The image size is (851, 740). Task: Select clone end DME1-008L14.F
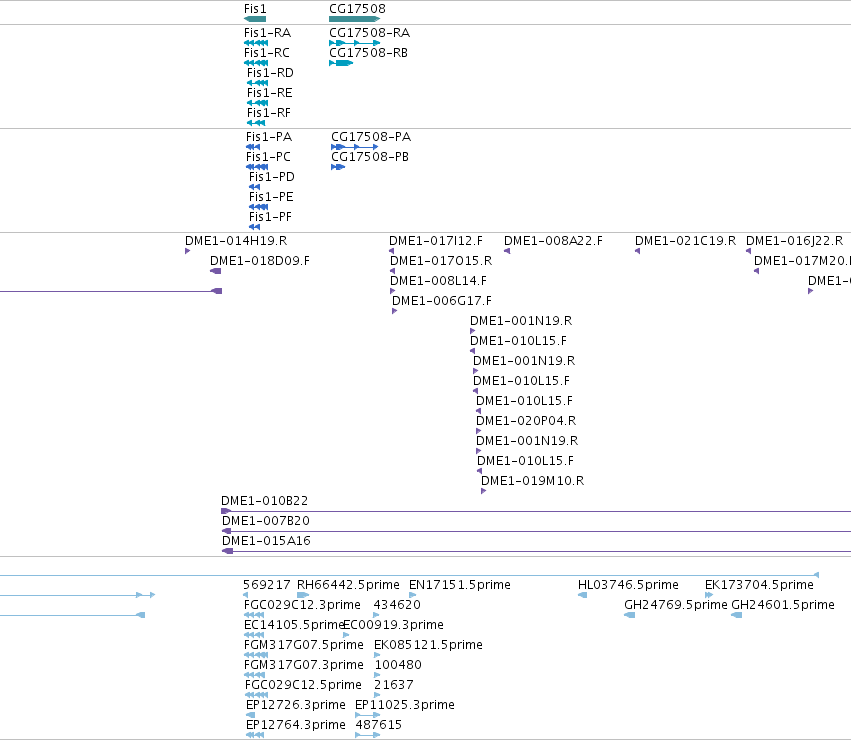click(x=439, y=281)
